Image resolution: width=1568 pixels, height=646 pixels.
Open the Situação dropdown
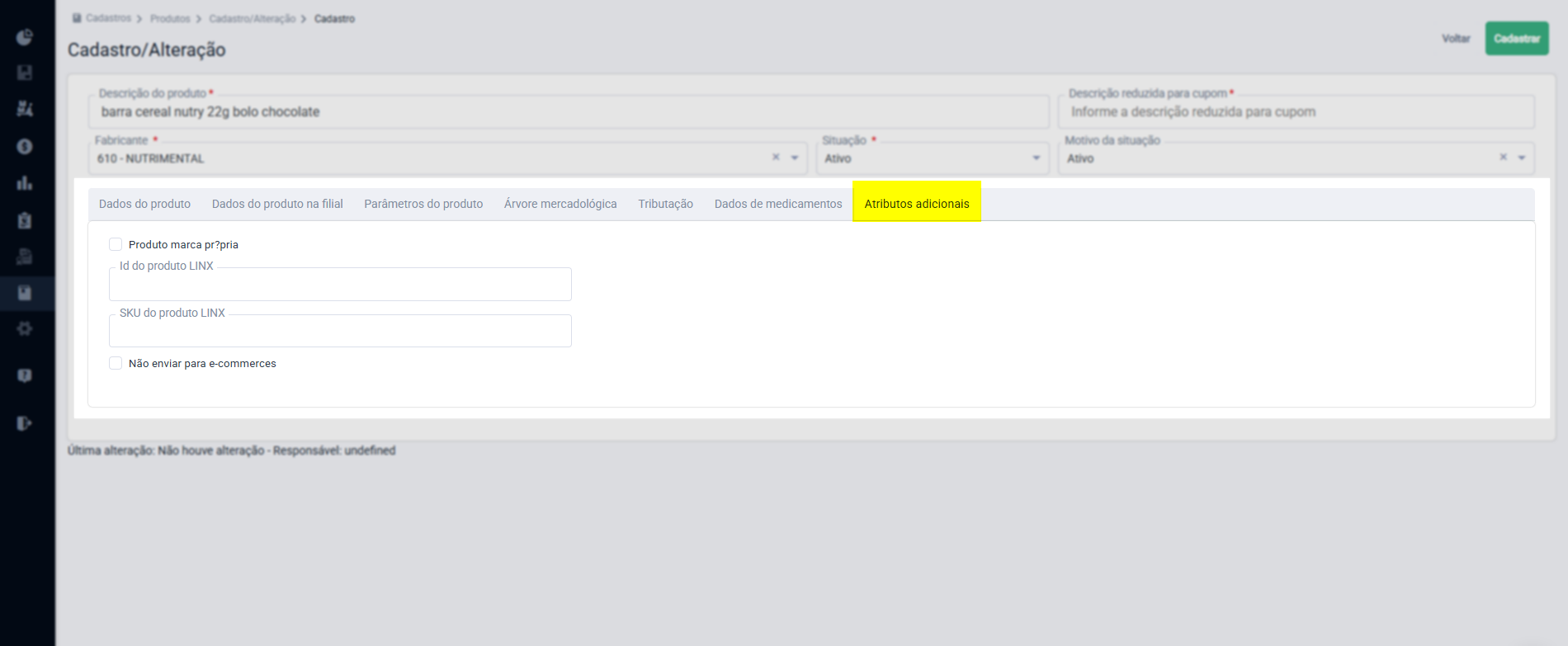[933, 158]
